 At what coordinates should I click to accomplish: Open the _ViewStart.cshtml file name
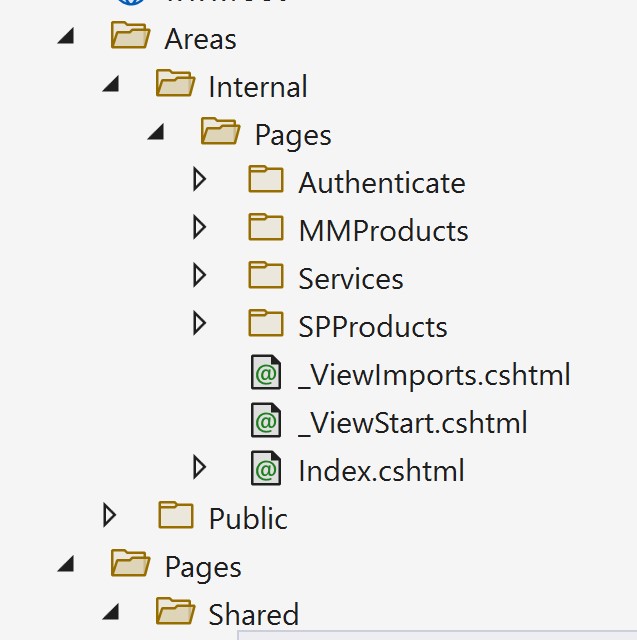point(413,423)
